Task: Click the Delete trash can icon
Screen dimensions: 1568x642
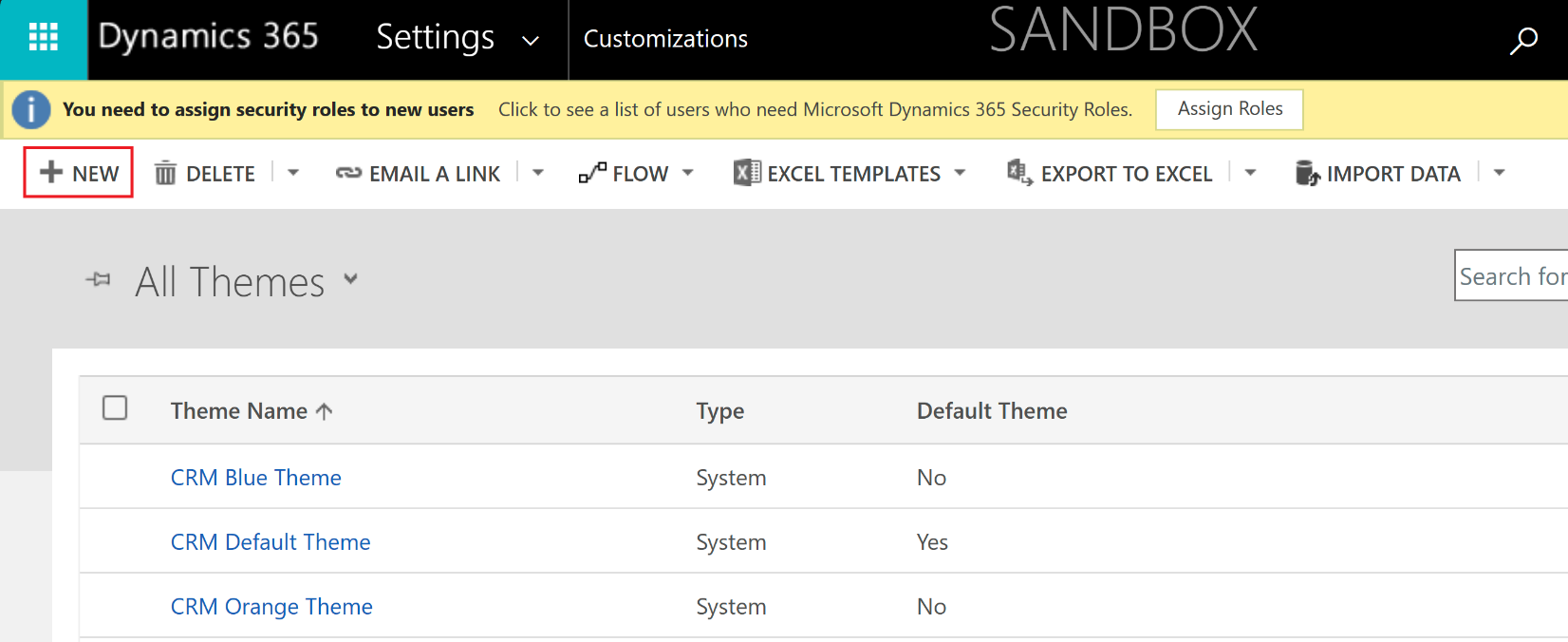Action: pyautogui.click(x=165, y=173)
